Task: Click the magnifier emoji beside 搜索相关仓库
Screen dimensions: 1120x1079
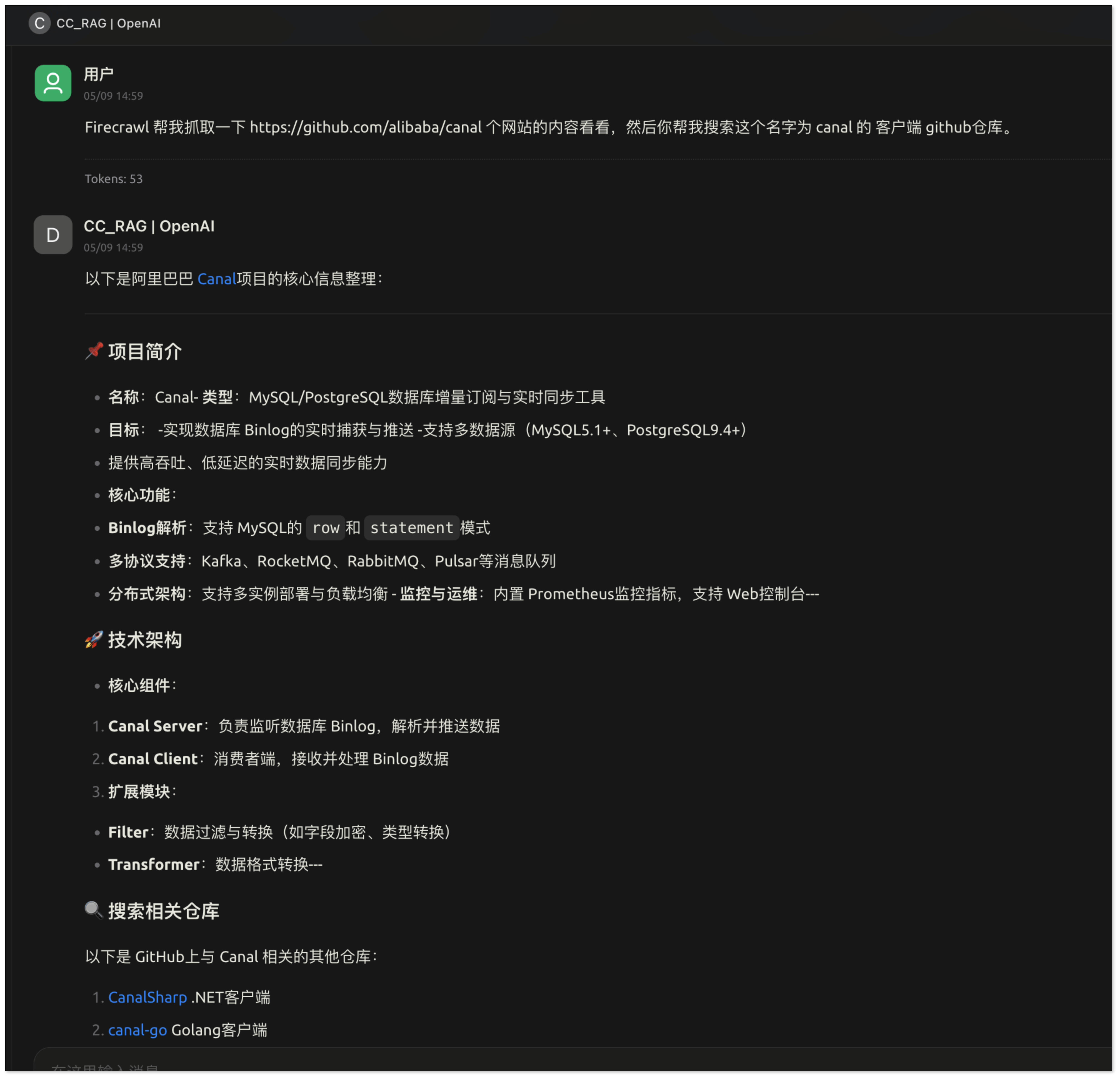Action: click(94, 911)
